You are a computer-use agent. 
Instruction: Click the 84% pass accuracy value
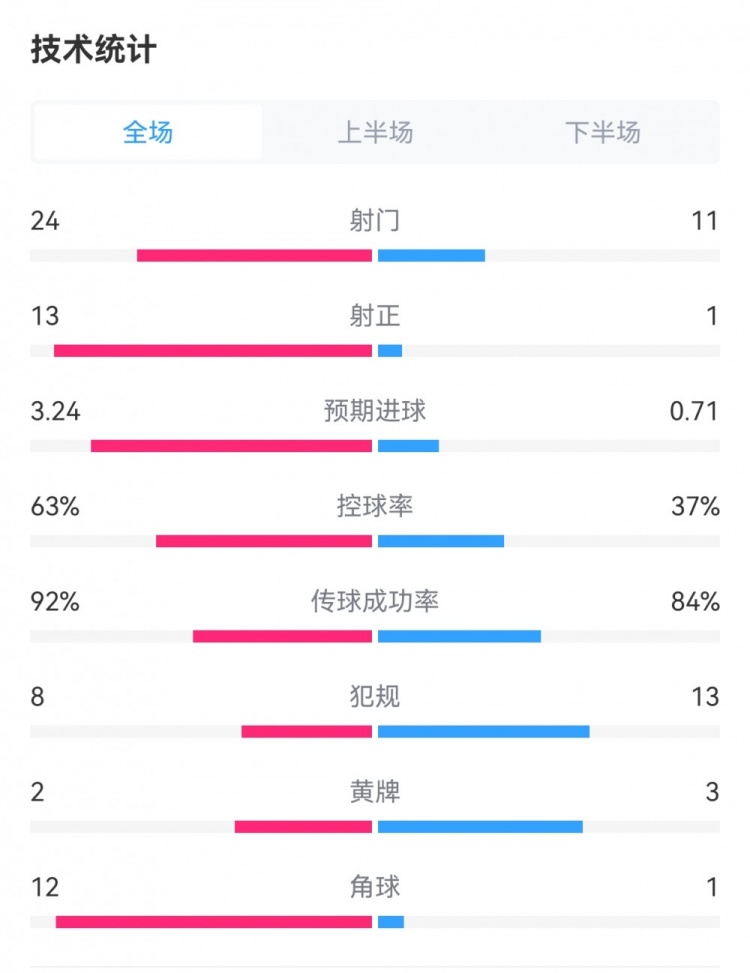(695, 601)
